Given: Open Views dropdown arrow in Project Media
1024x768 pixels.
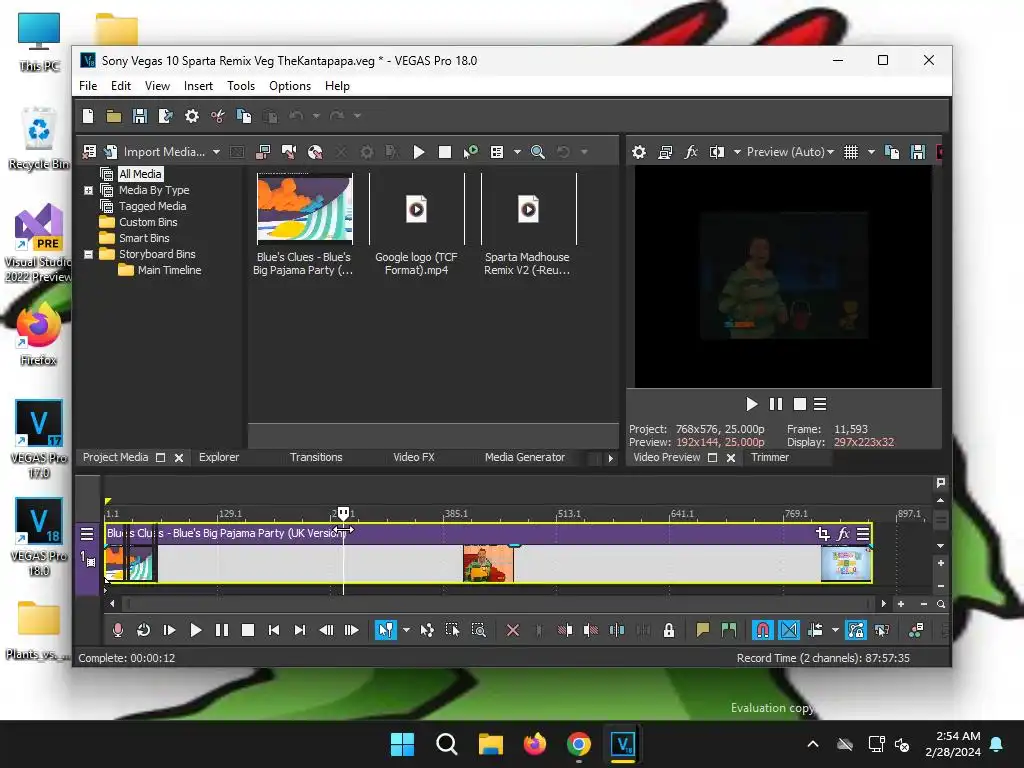Looking at the screenshot, I should [517, 152].
